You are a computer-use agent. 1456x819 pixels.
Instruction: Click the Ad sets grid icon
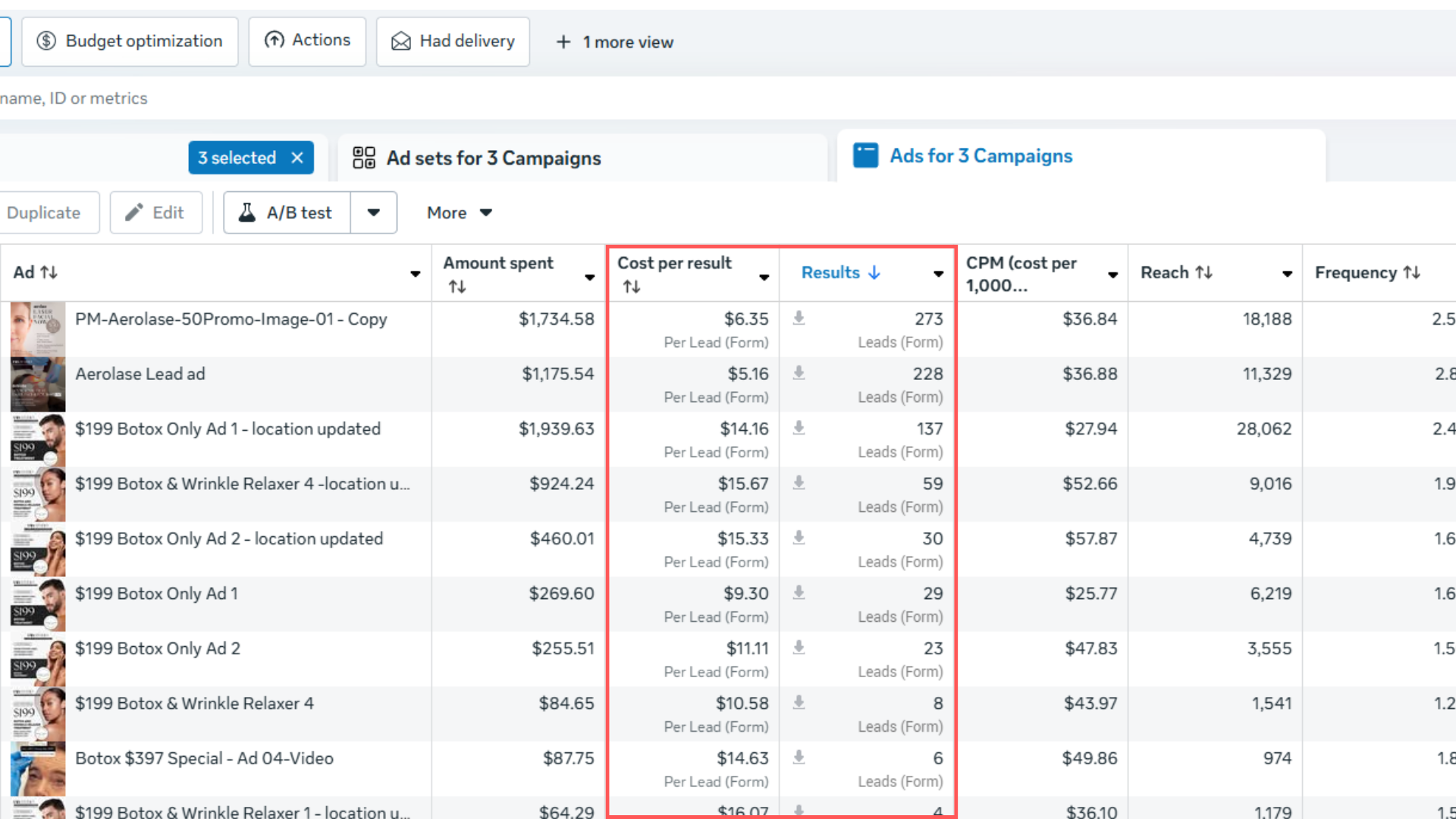click(x=364, y=158)
